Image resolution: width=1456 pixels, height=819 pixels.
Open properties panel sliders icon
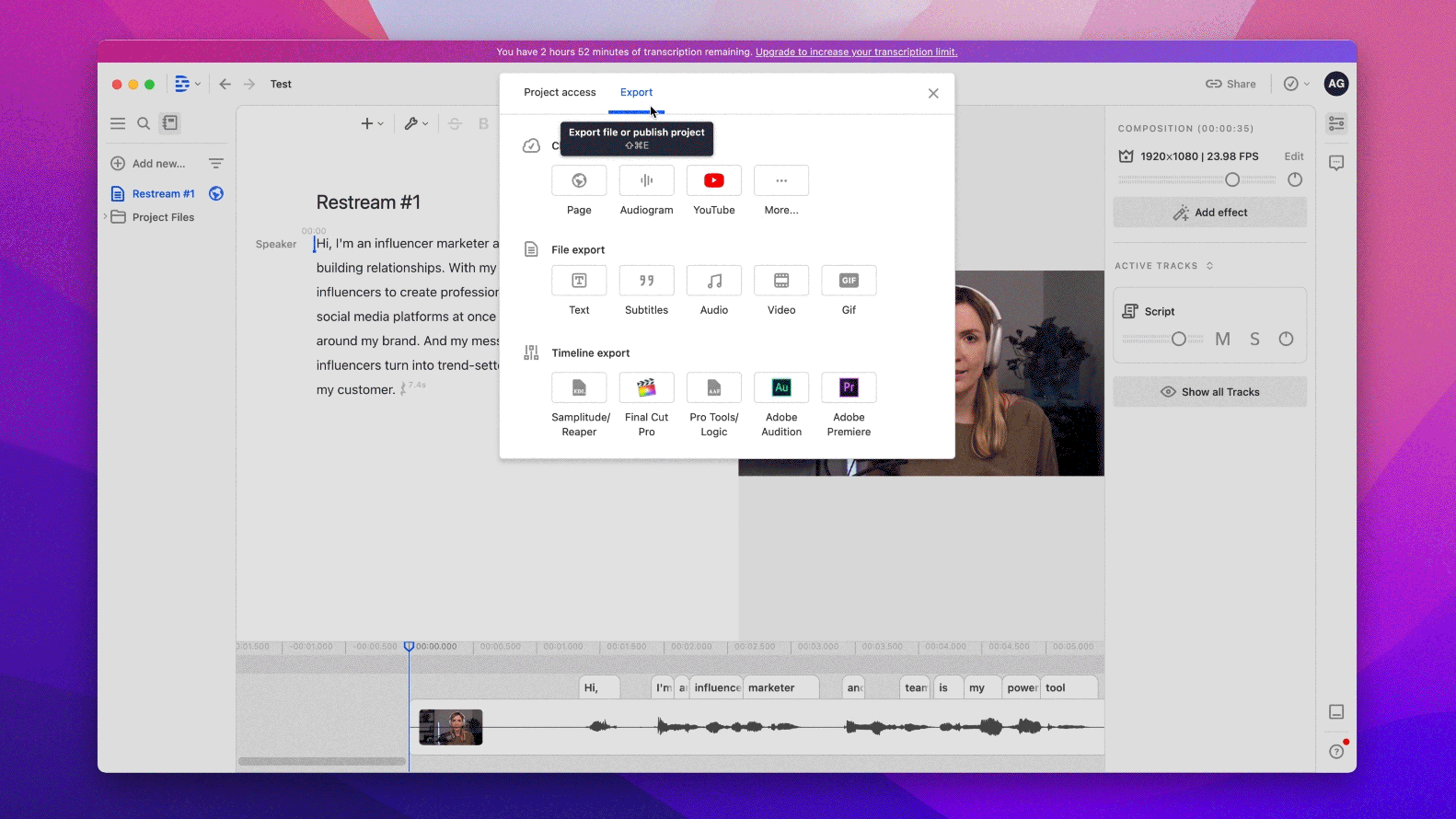(x=1336, y=123)
